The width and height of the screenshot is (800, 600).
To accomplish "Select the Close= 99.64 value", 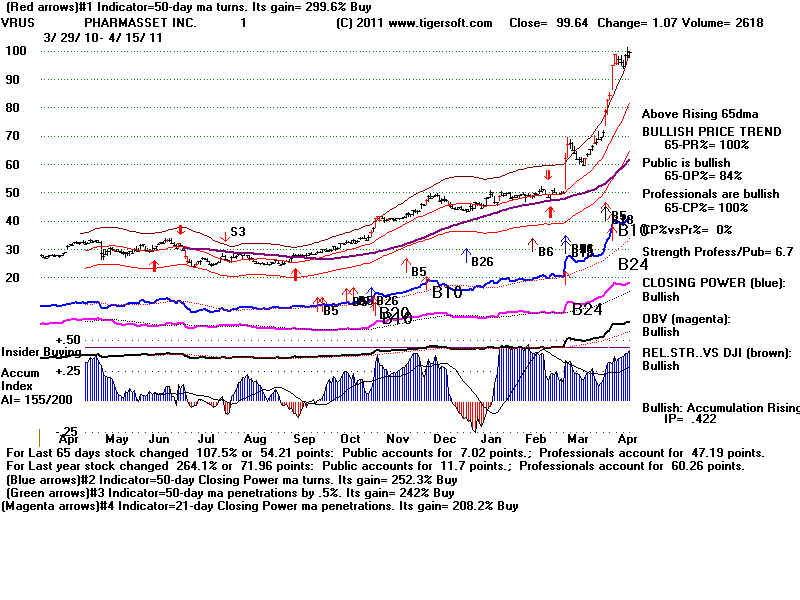I will (x=548, y=23).
